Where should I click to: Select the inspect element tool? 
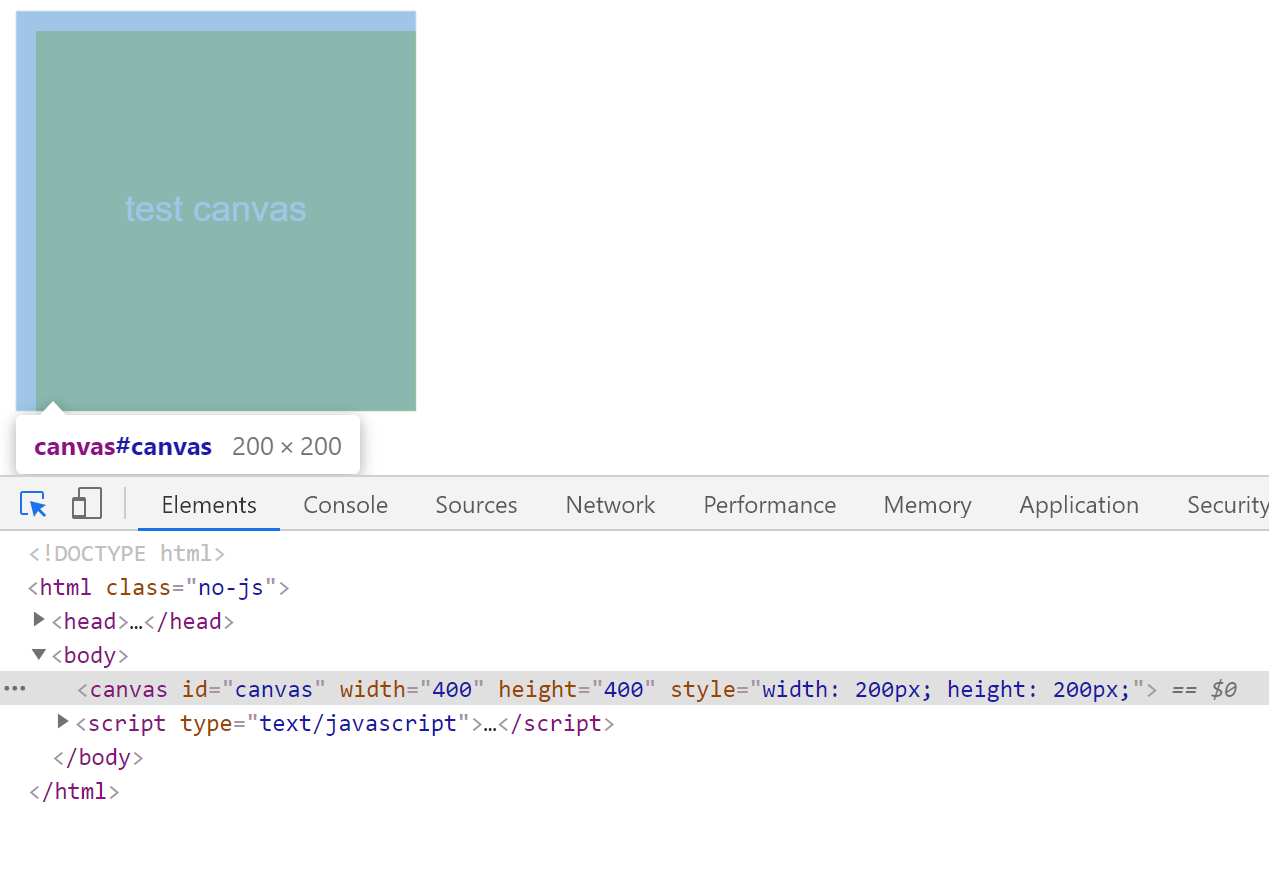click(x=33, y=504)
